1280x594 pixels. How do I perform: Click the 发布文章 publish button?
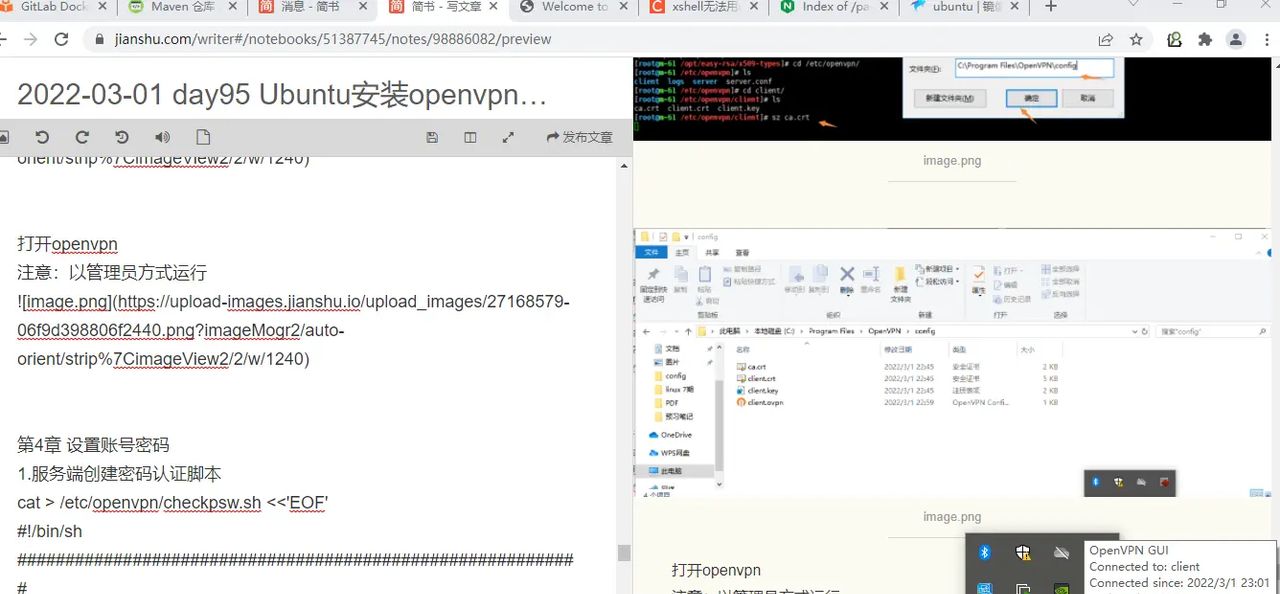580,137
